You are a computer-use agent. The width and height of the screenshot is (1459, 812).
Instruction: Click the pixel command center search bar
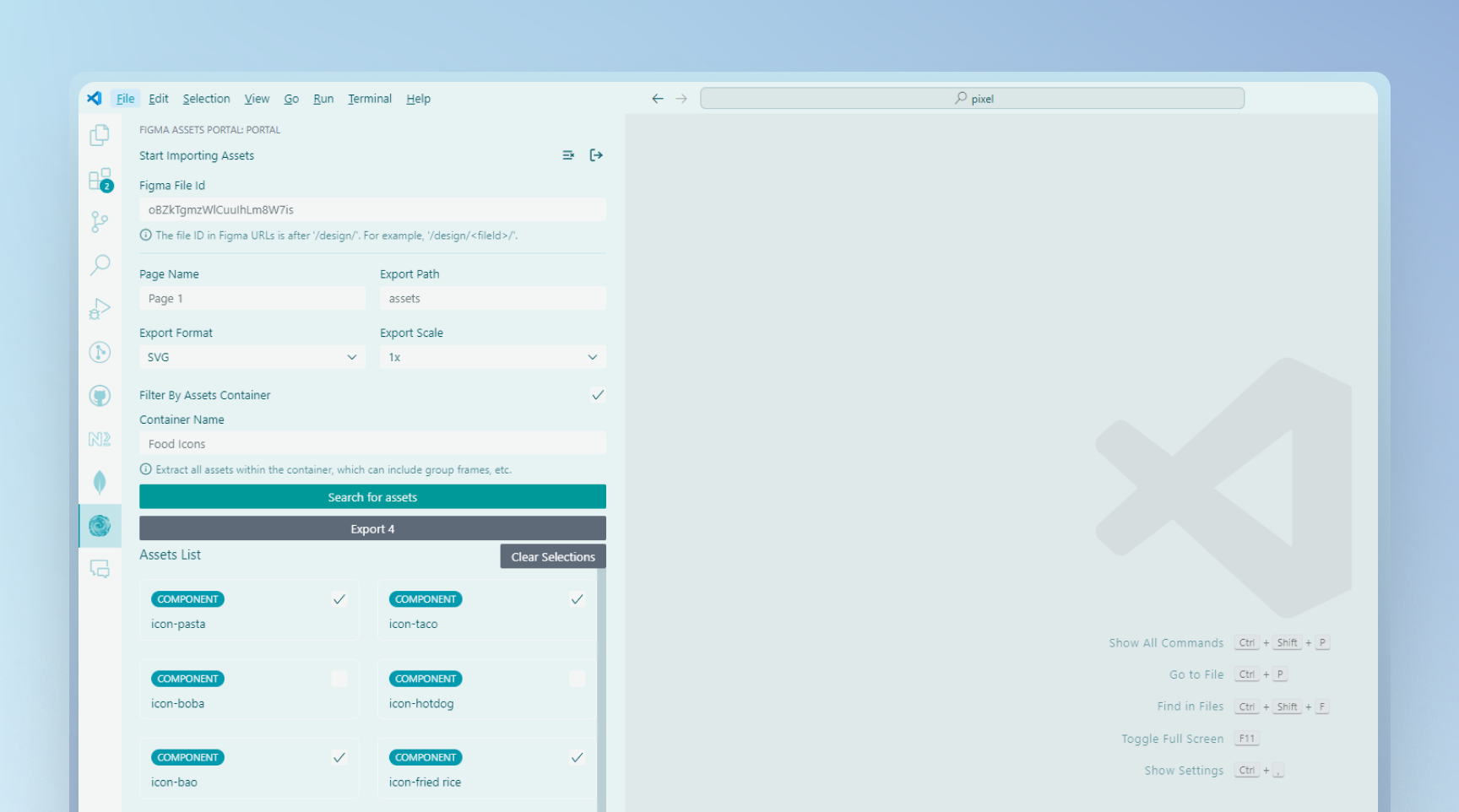[973, 99]
